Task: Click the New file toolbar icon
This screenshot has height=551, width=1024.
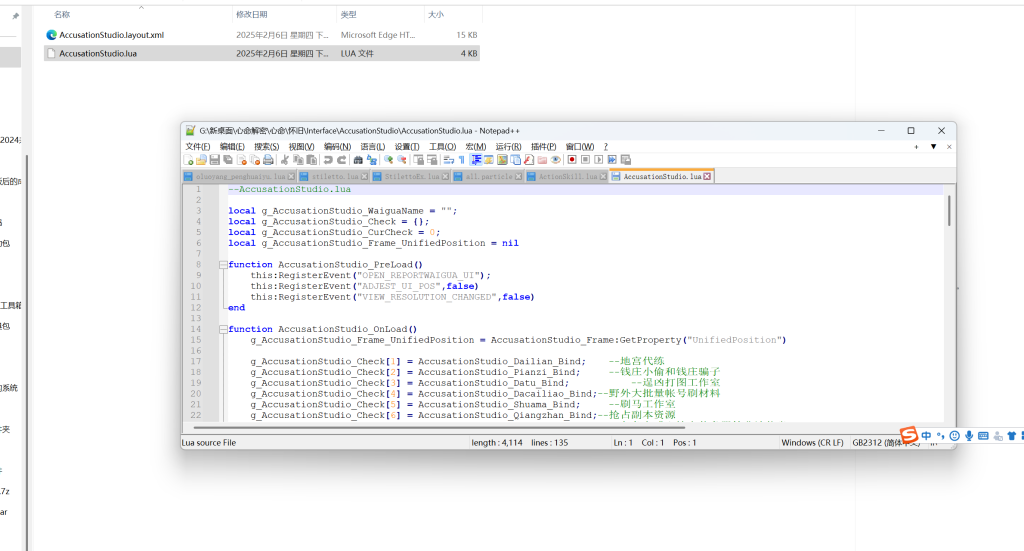Action: click(x=188, y=159)
